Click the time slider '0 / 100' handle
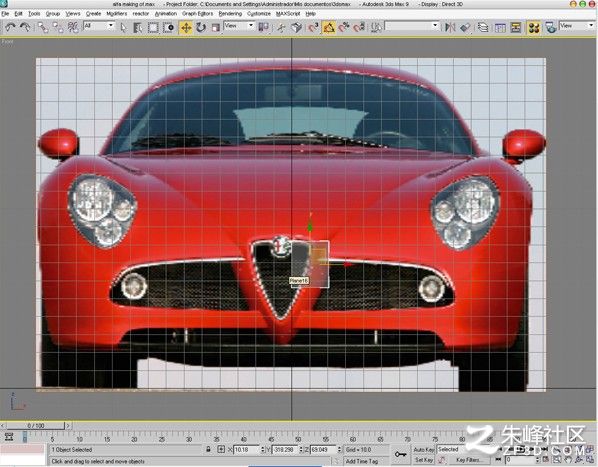The height and width of the screenshot is (467, 598). point(35,425)
